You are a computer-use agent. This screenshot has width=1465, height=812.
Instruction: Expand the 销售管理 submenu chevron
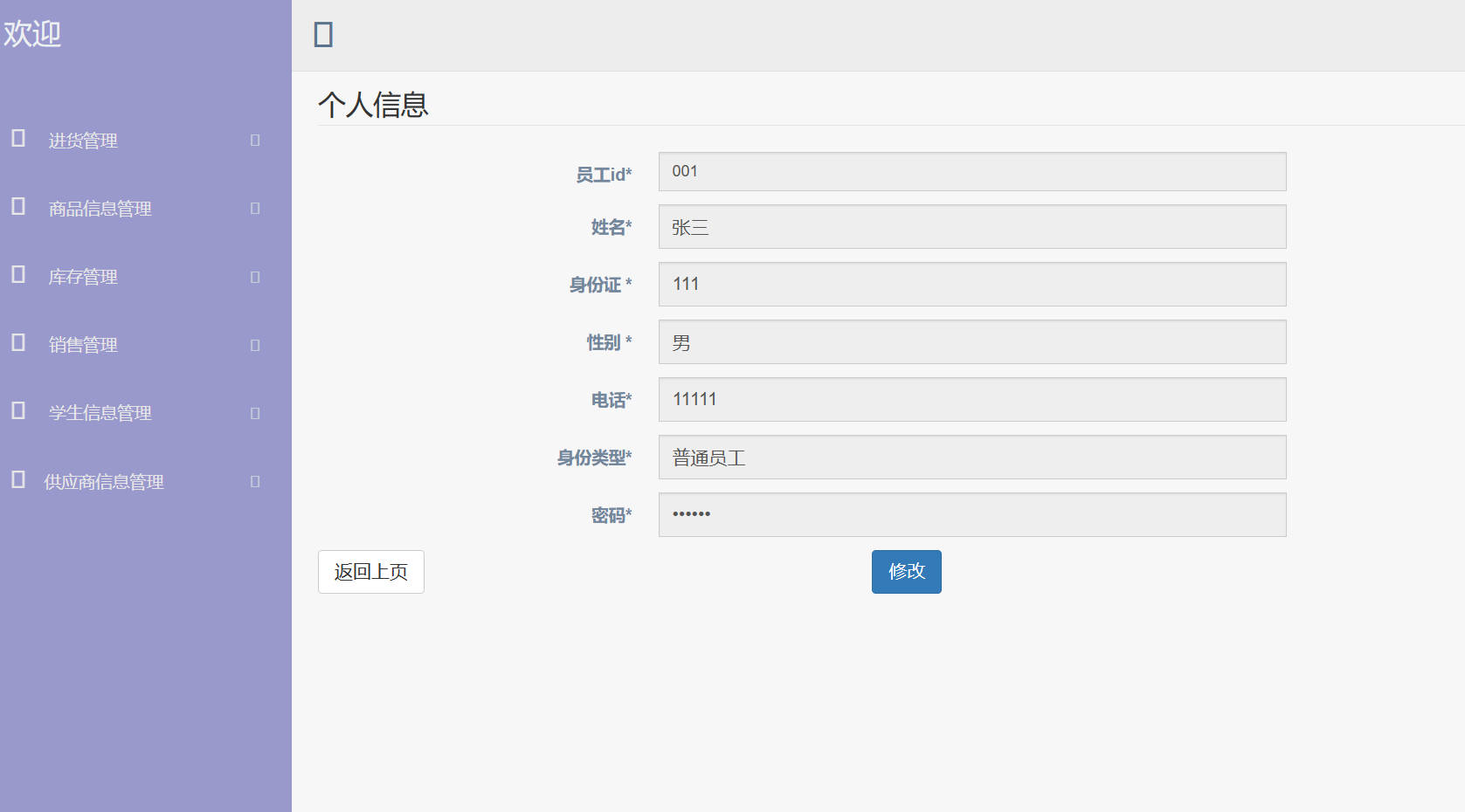254,344
